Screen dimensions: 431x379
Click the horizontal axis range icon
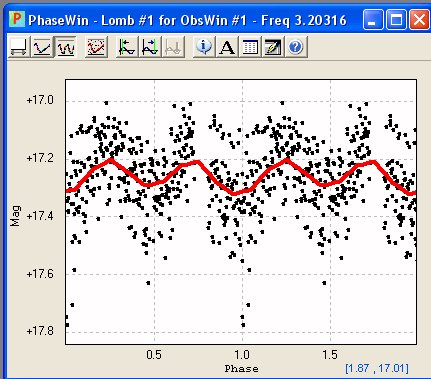coord(19,47)
